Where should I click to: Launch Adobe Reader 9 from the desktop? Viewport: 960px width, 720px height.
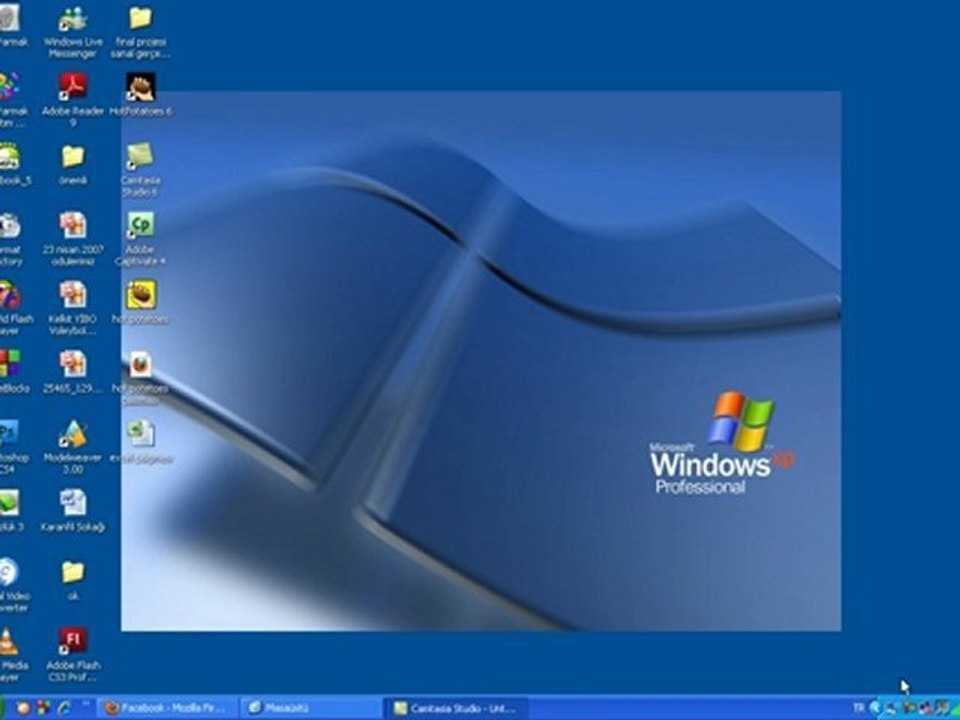pyautogui.click(x=73, y=100)
